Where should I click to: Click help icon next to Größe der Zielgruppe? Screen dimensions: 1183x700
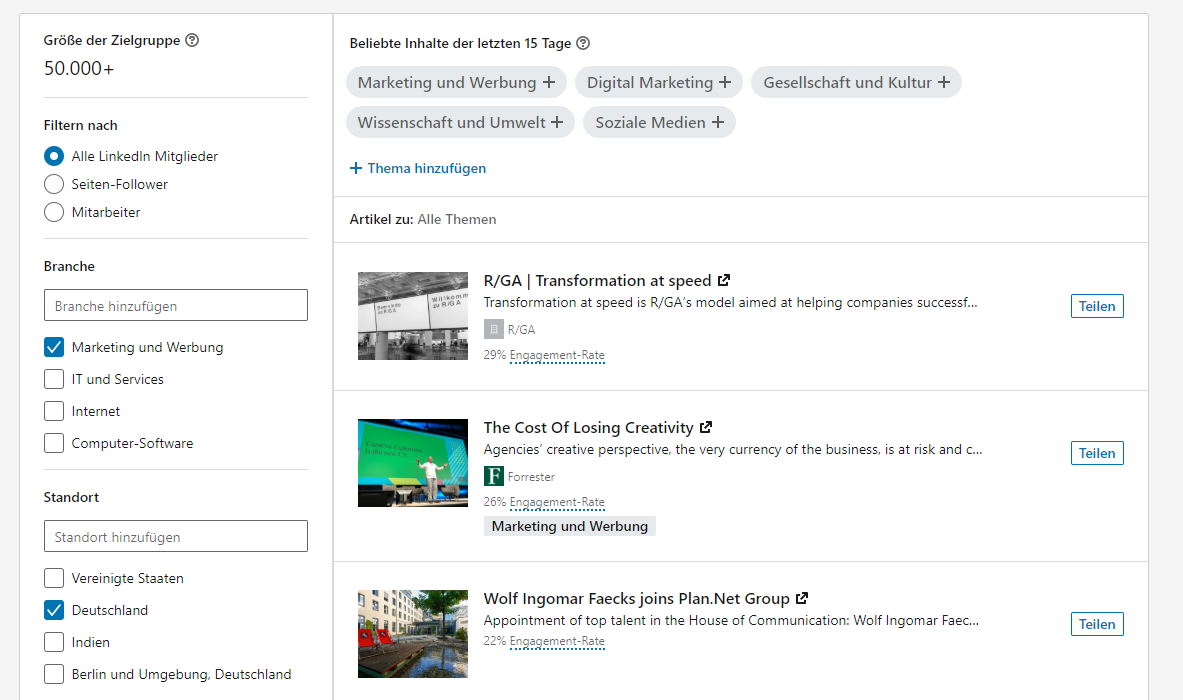coord(192,41)
